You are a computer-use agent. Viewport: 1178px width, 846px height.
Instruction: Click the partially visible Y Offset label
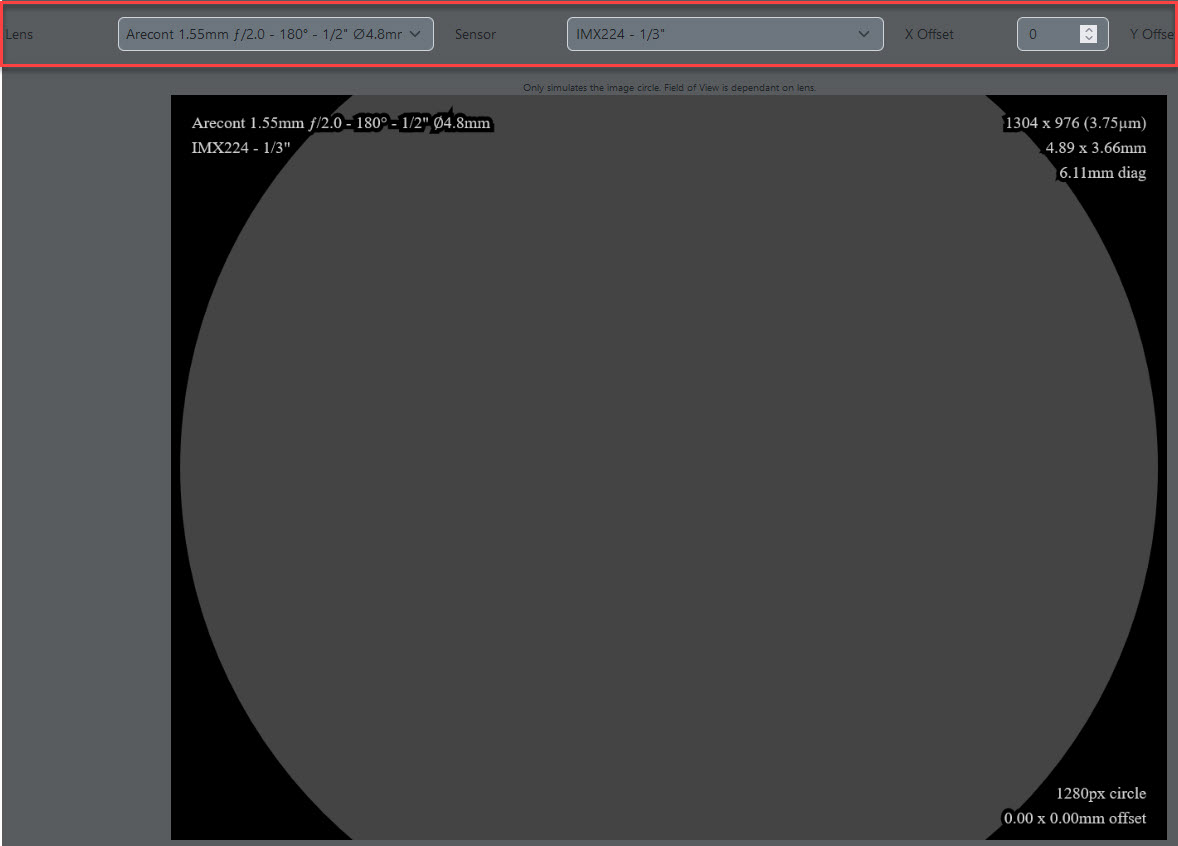point(1152,34)
